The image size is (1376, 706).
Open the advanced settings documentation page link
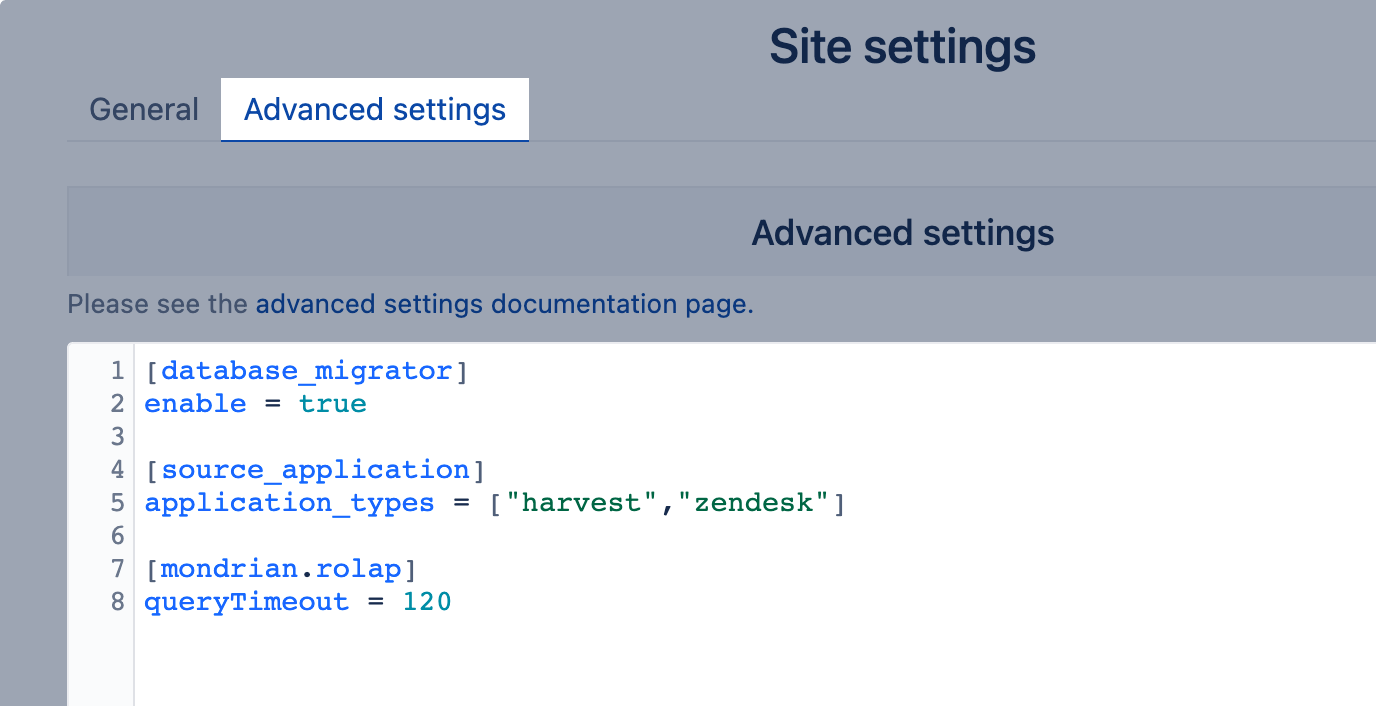(x=500, y=304)
